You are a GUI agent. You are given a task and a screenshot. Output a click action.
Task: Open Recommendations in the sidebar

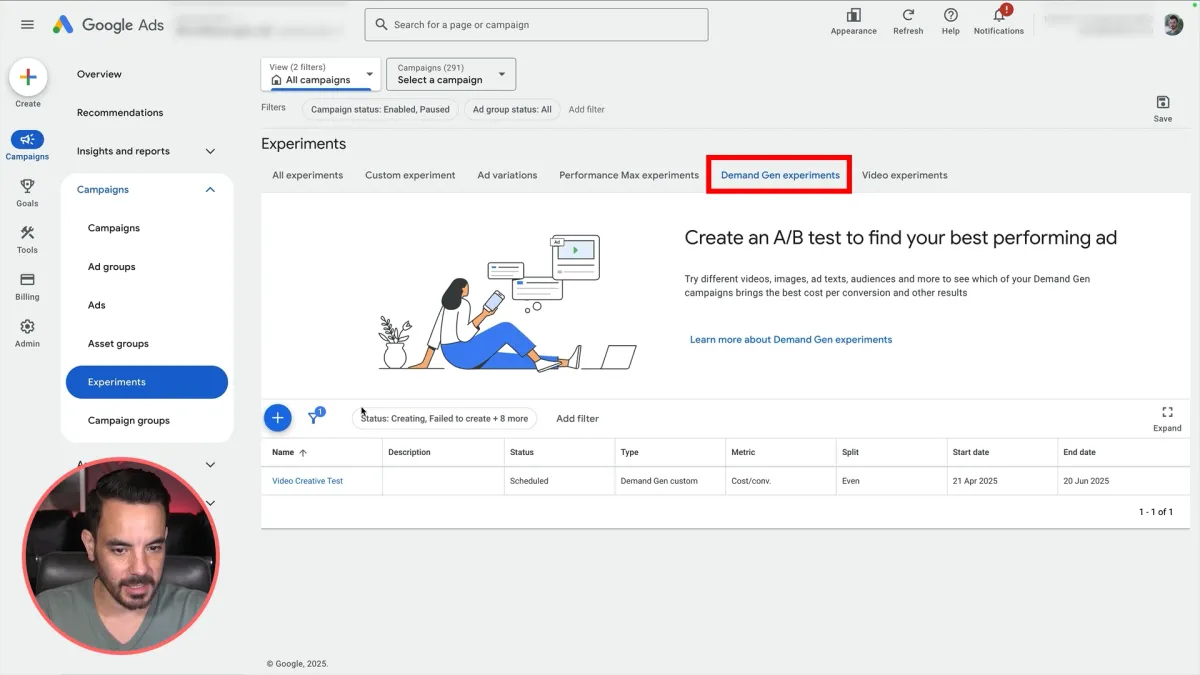click(x=120, y=112)
